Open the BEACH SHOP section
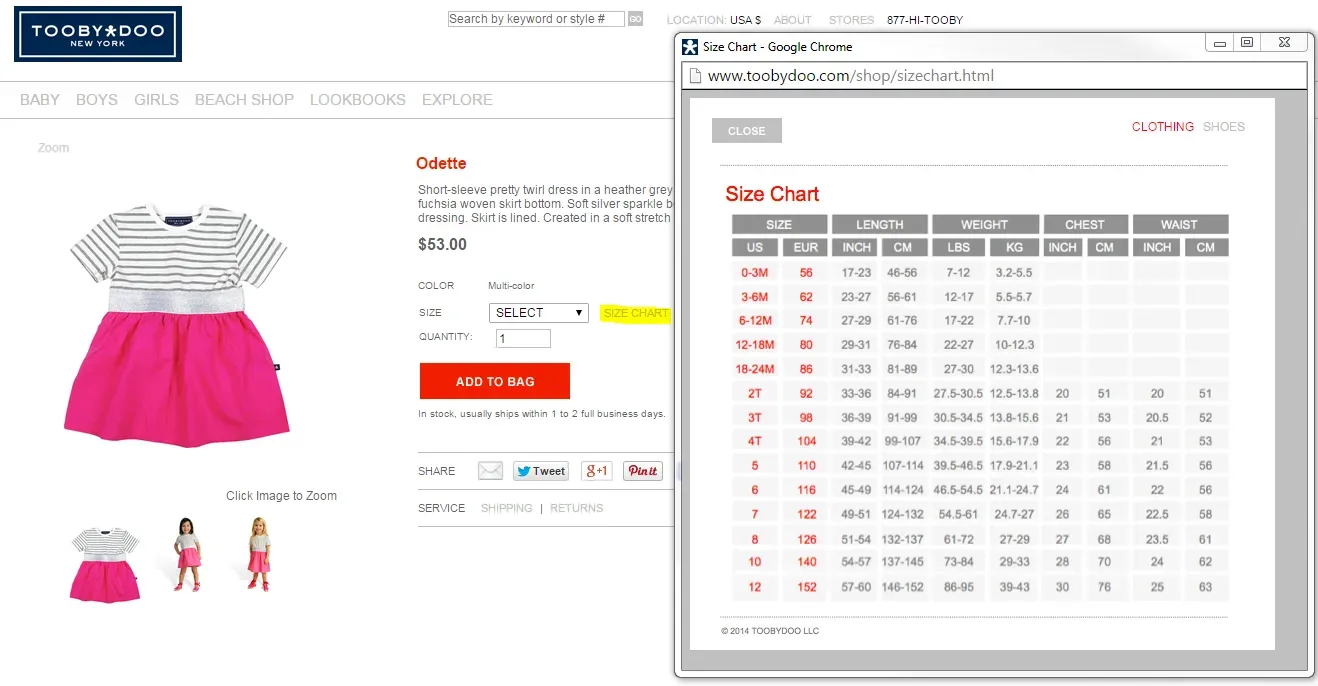The image size is (1318, 686). pos(244,99)
